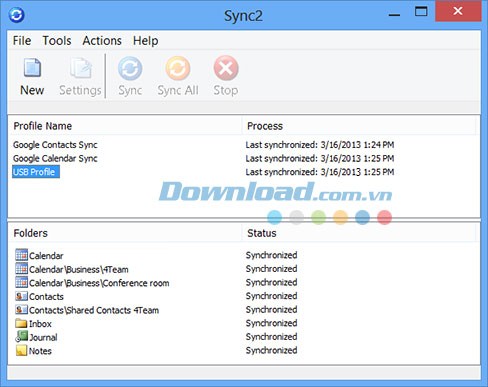
Task: Select the Calendar\Business\4Team folder name
Action: coord(79,269)
